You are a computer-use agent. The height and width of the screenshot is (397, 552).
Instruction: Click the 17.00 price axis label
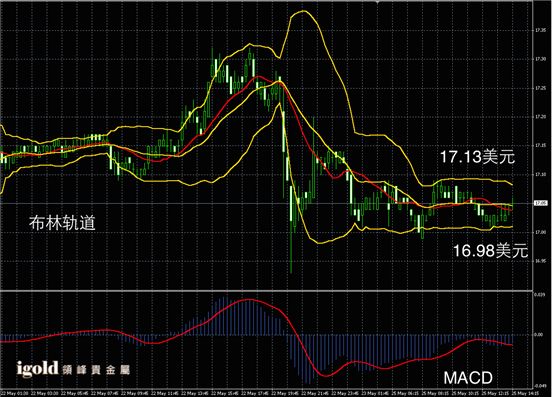540,232
